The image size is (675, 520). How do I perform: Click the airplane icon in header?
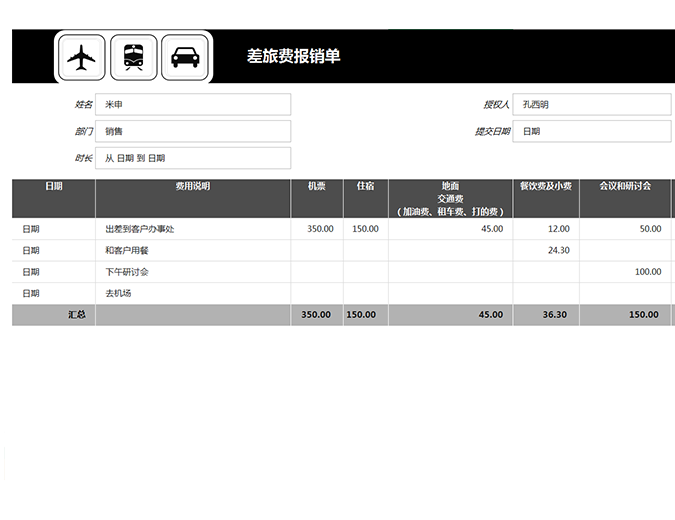click(81, 57)
